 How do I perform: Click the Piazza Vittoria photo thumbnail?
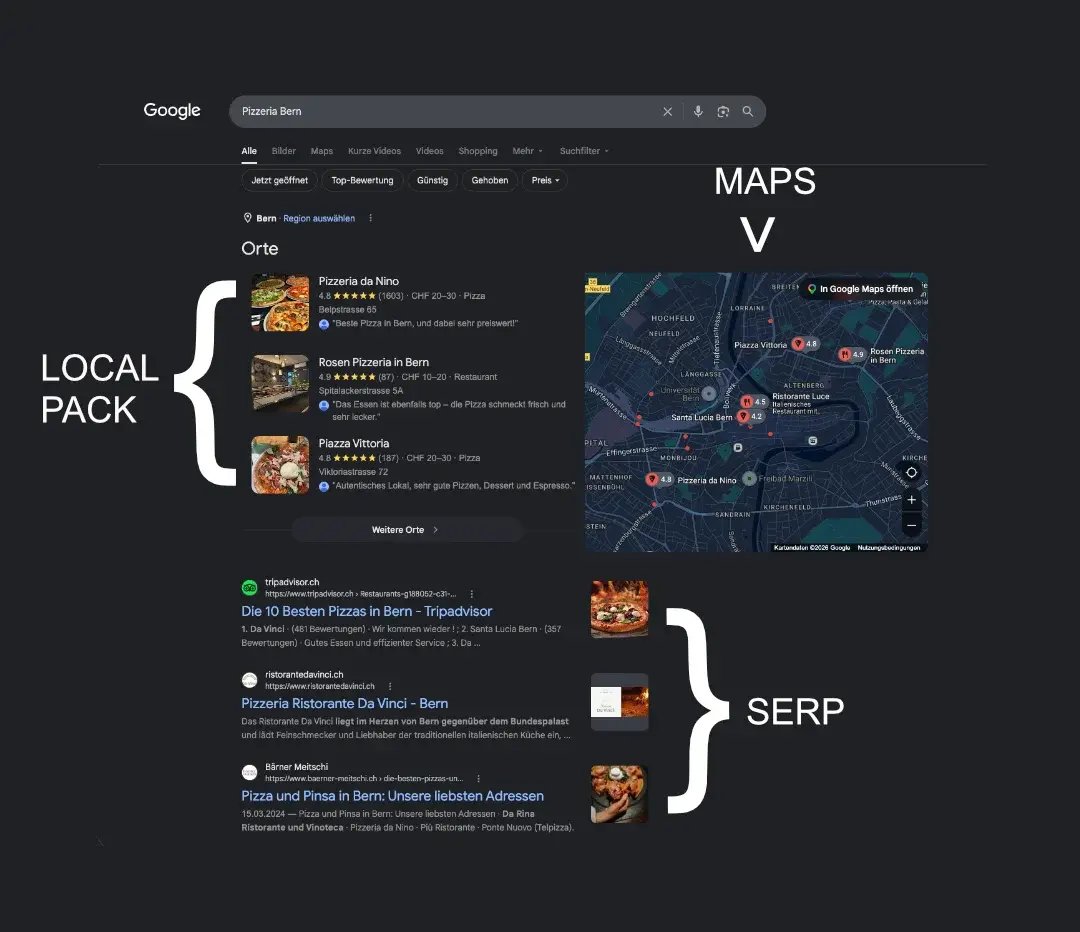pyautogui.click(x=280, y=465)
